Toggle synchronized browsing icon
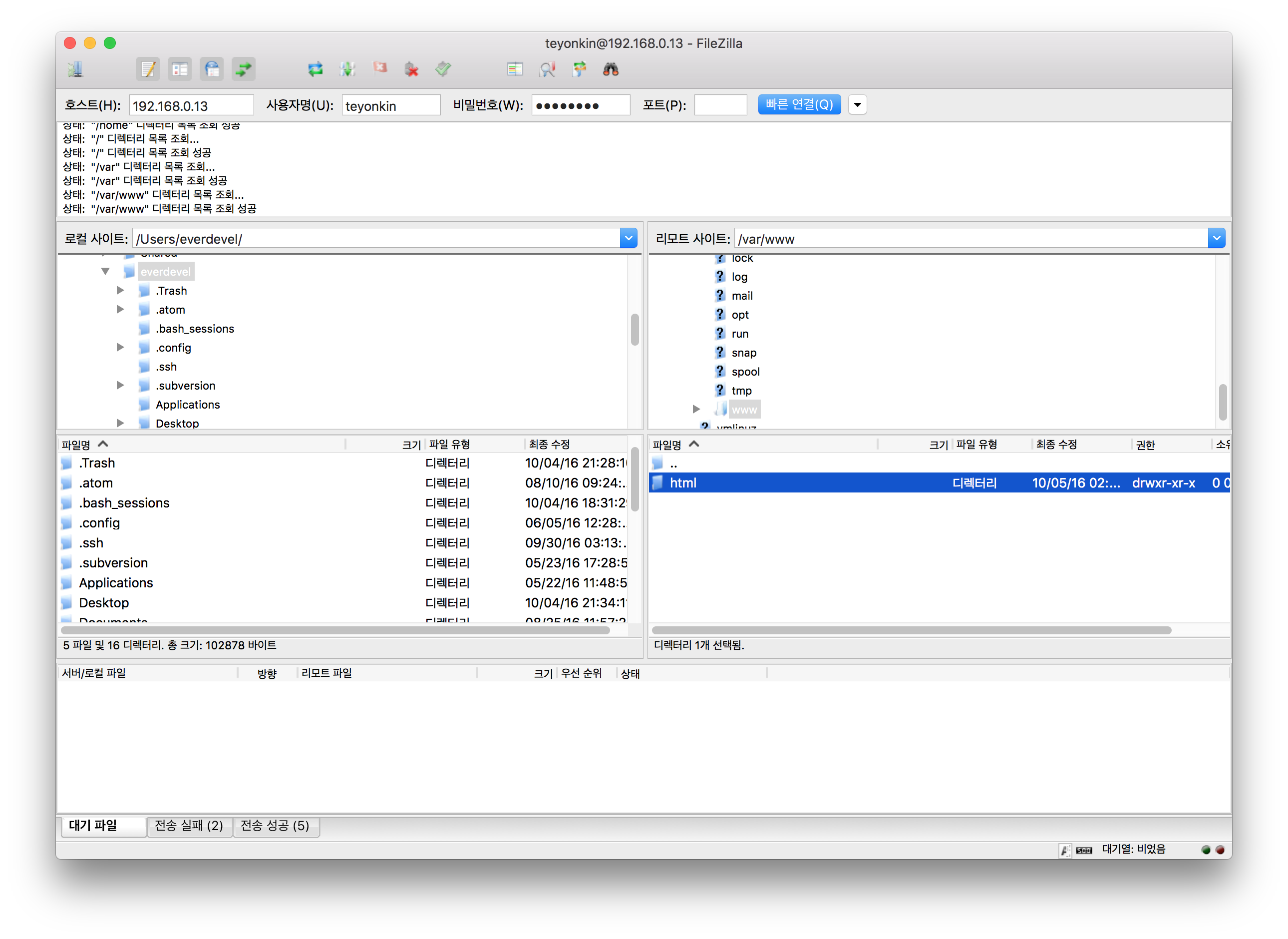Image resolution: width=1288 pixels, height=939 pixels. pyautogui.click(x=579, y=69)
